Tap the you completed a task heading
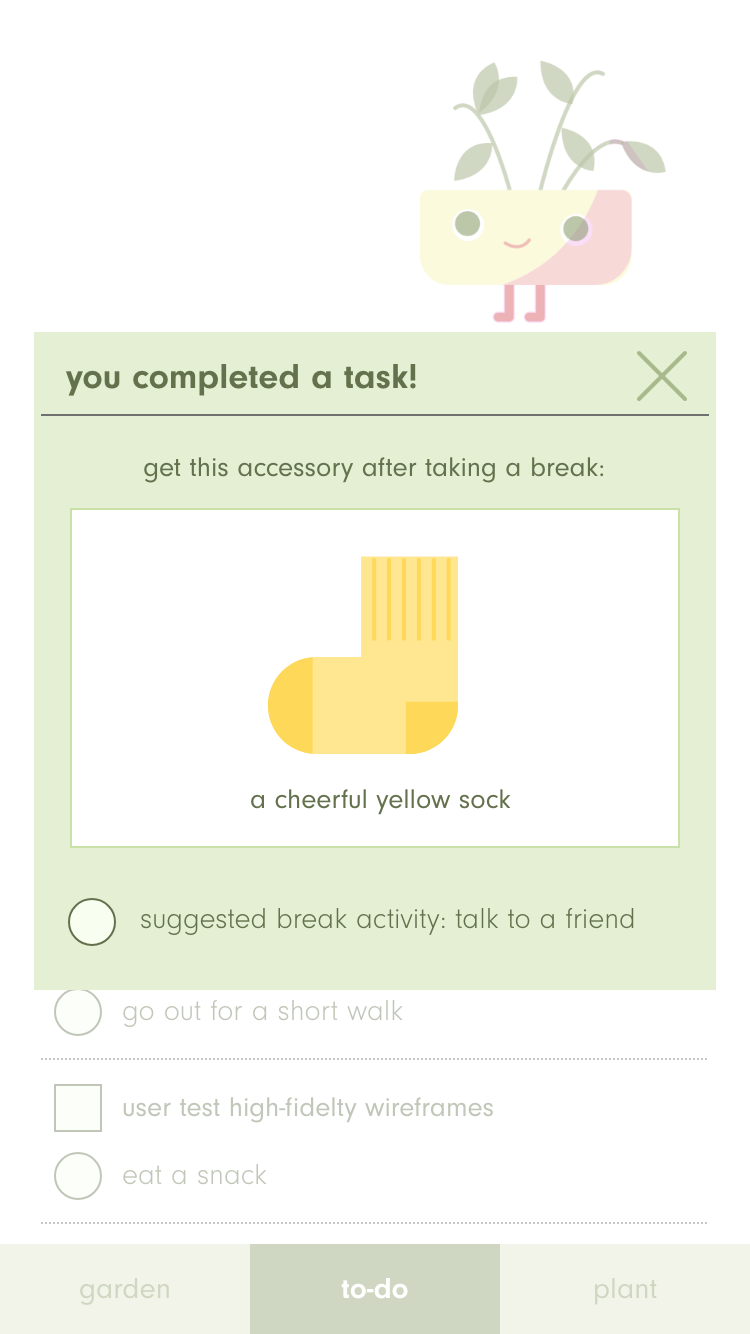 [x=242, y=378]
